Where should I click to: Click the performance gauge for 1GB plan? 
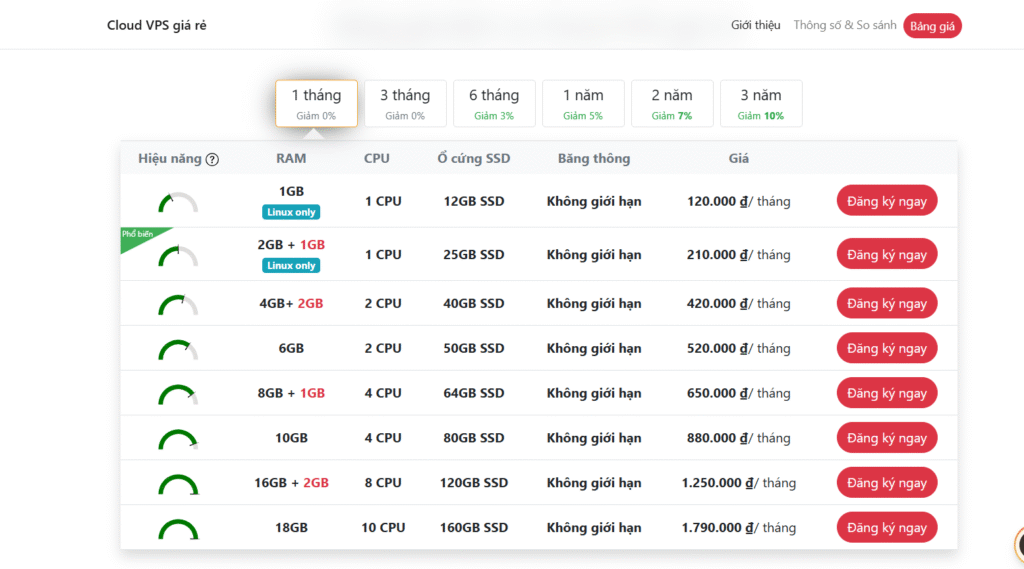click(178, 203)
